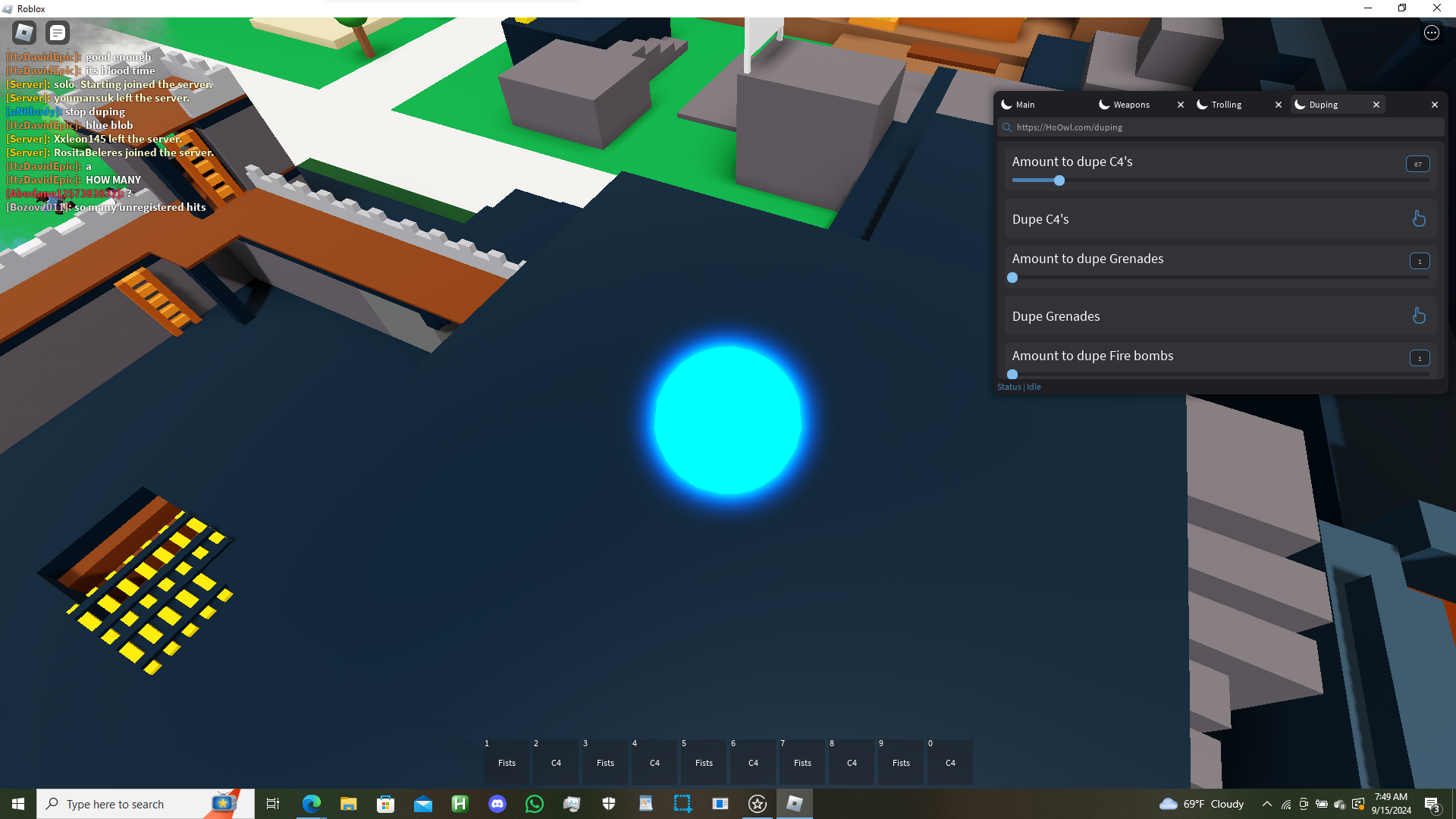The image size is (1456, 819).
Task: Click chat message 'so many unregistered hits'
Action: pos(140,207)
